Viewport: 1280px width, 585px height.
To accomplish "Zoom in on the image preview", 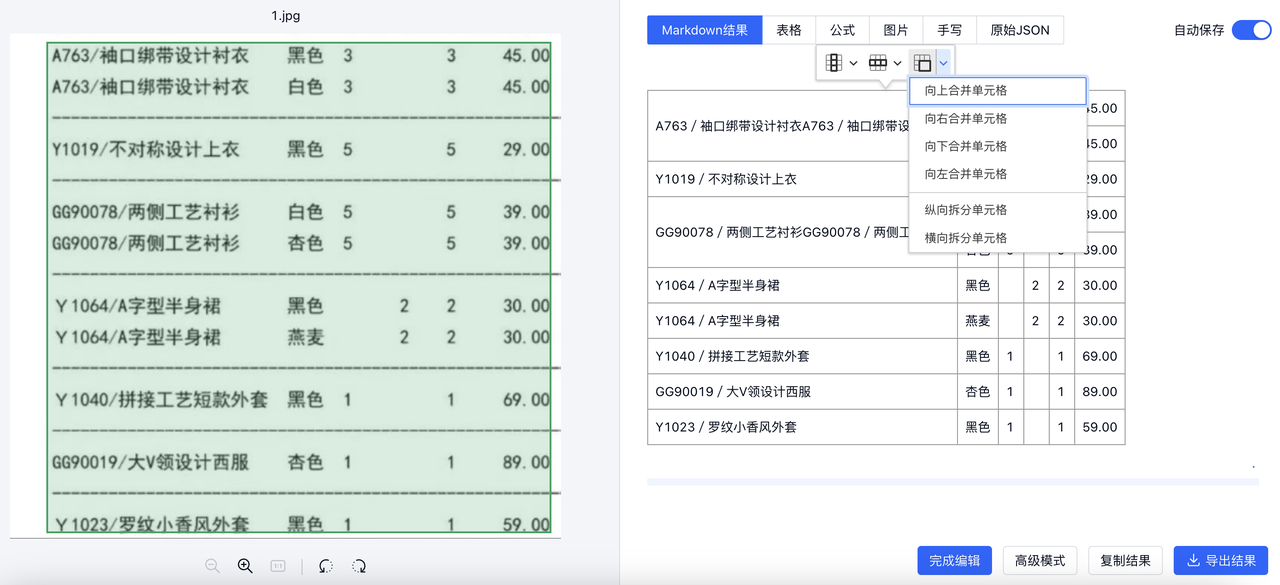I will pyautogui.click(x=245, y=566).
